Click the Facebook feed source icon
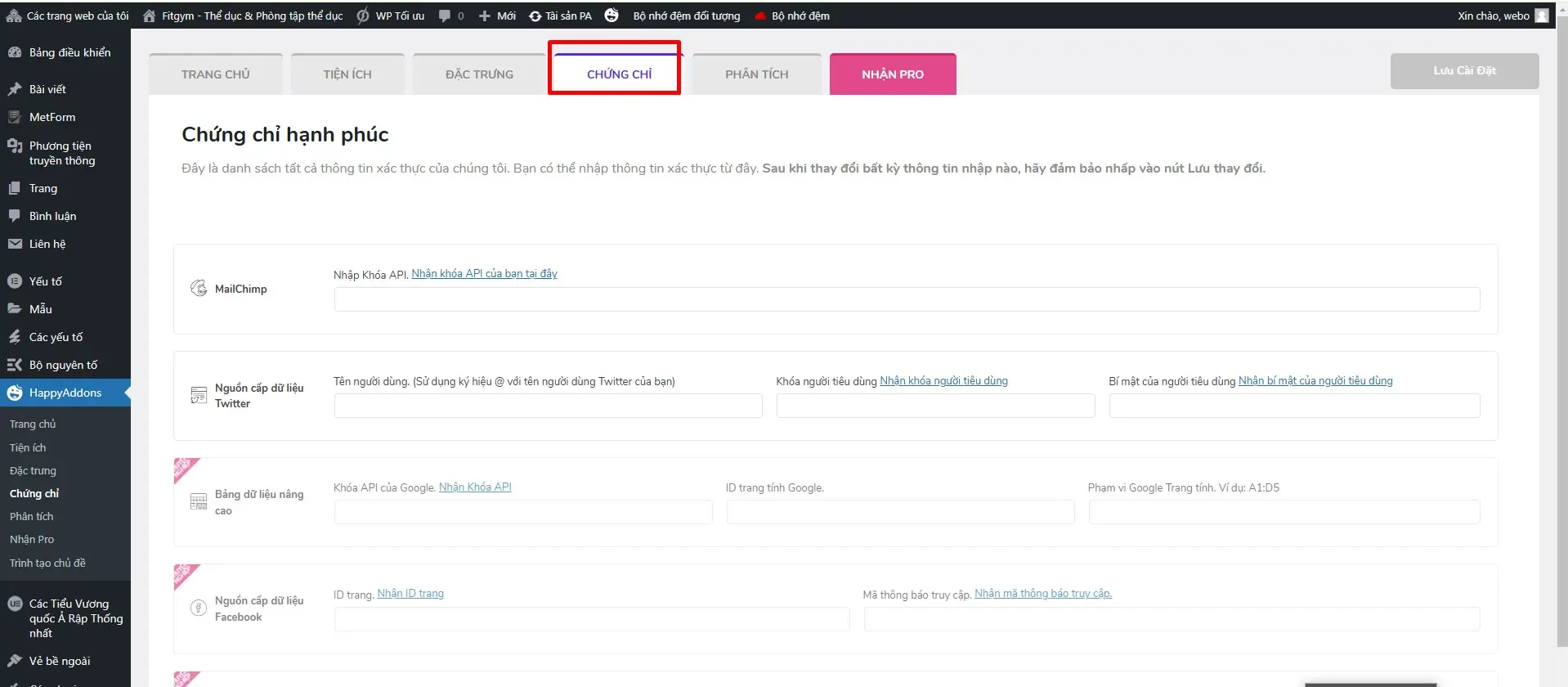Image resolution: width=1568 pixels, height=687 pixels. [199, 608]
